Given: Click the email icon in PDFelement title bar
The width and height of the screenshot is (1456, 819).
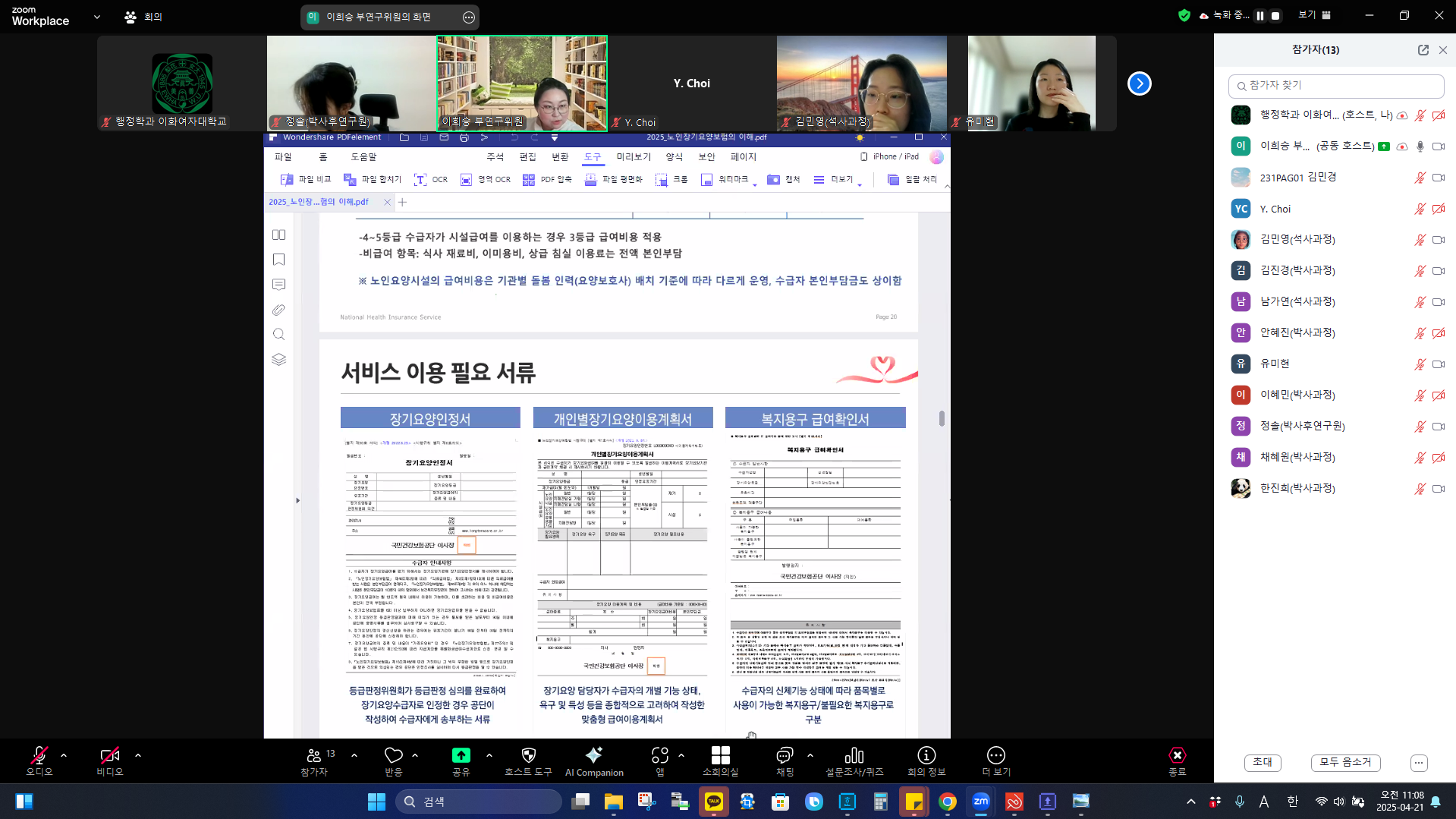Looking at the screenshot, I should coord(444,137).
